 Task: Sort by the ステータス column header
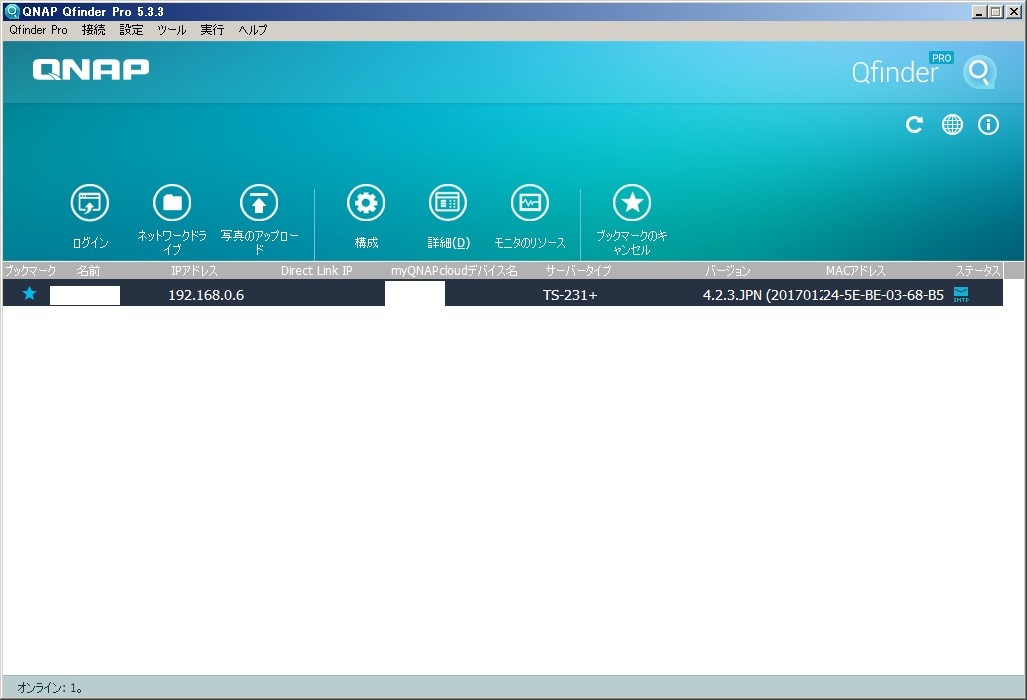(x=977, y=270)
